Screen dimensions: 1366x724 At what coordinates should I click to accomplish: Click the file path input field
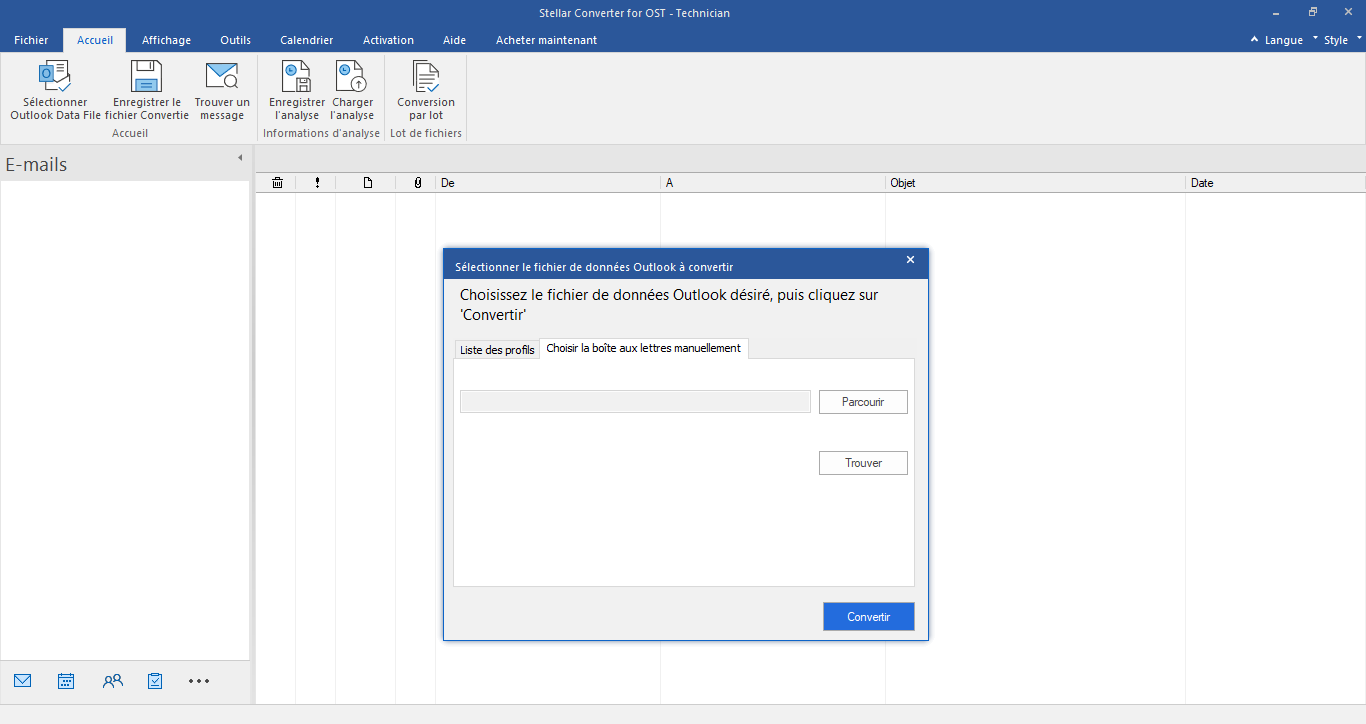click(635, 402)
